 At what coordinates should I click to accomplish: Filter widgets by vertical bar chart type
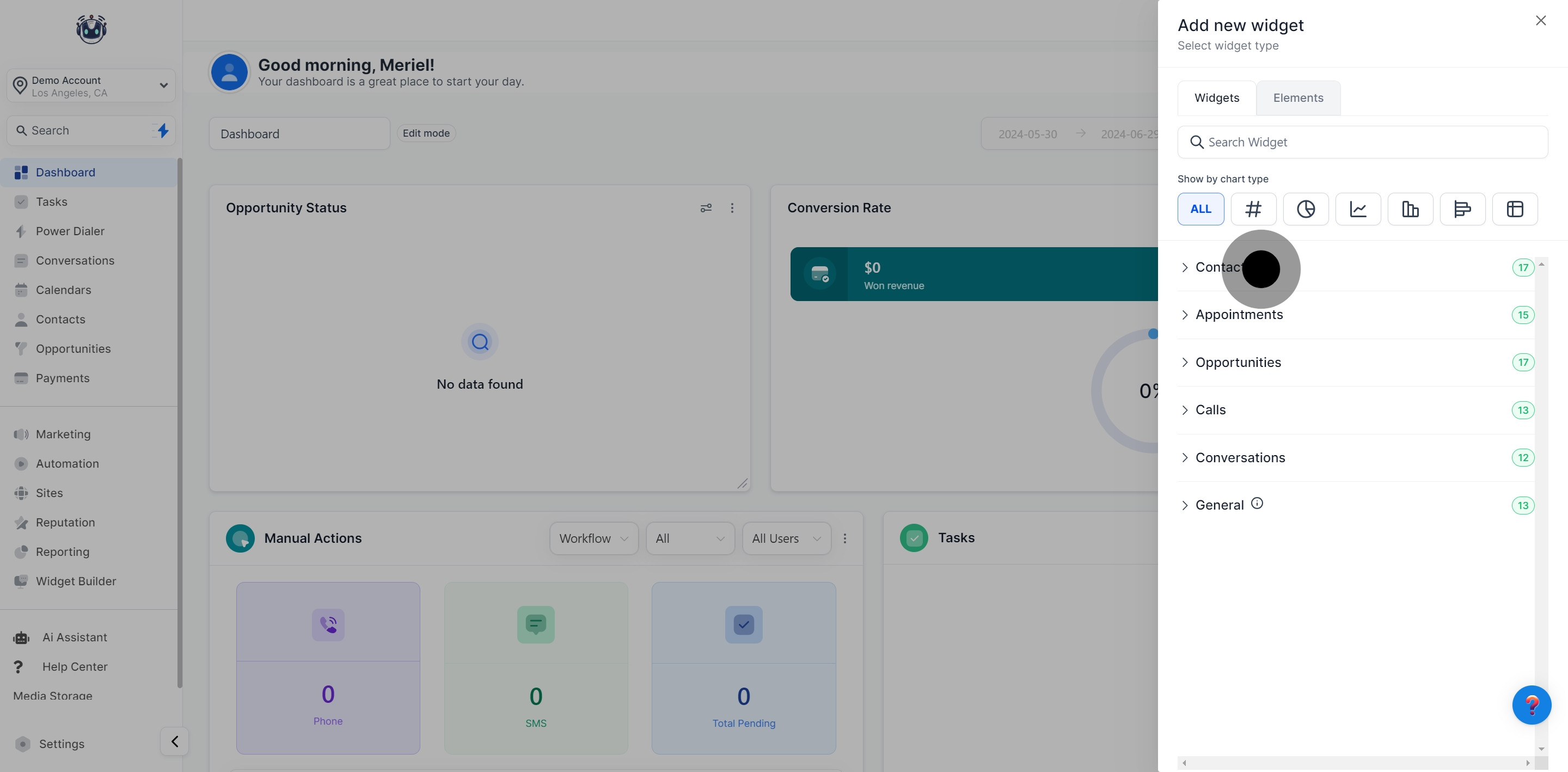(x=1410, y=209)
